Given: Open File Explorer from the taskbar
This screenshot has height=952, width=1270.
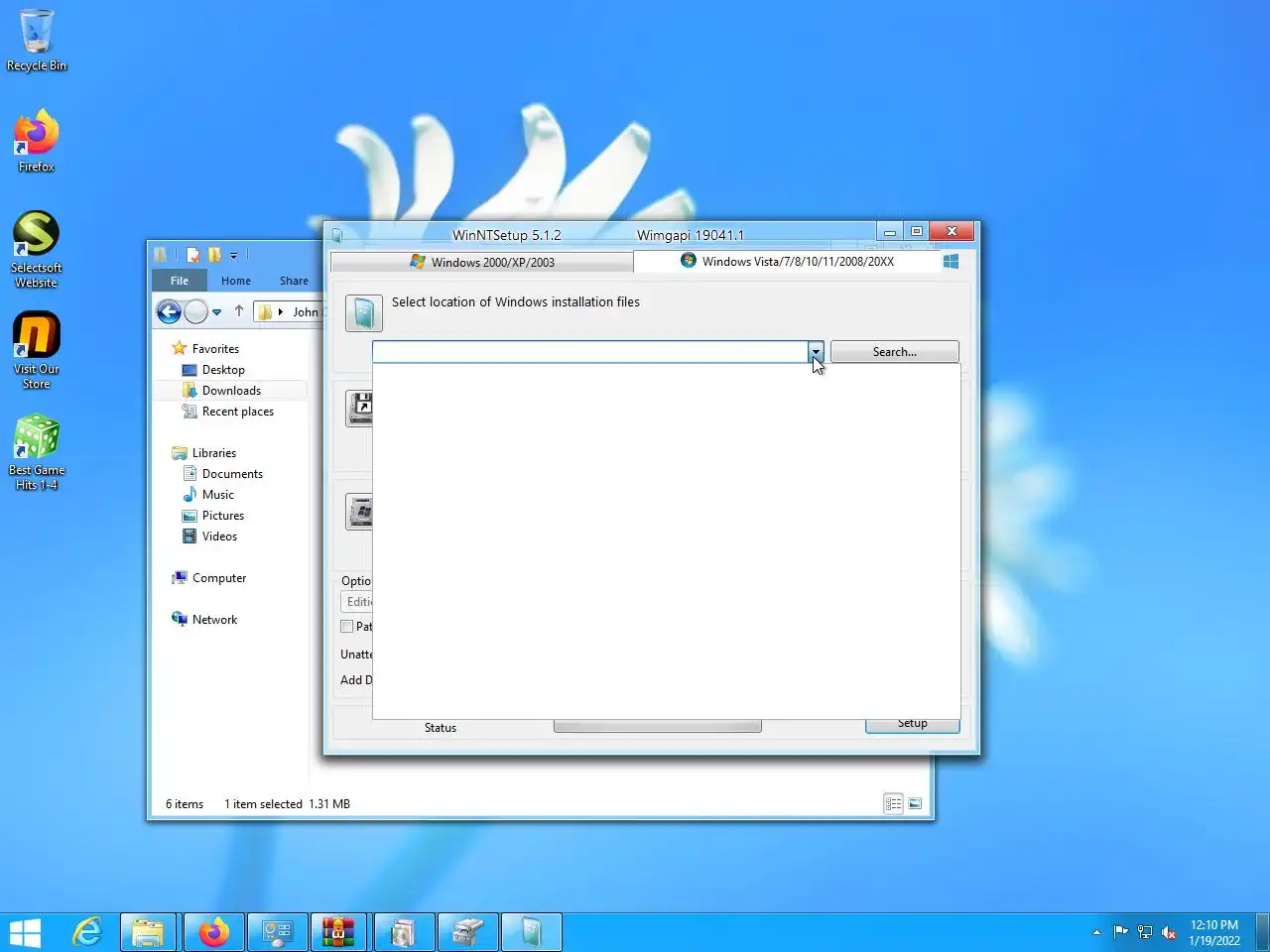Looking at the screenshot, I should 149,932.
